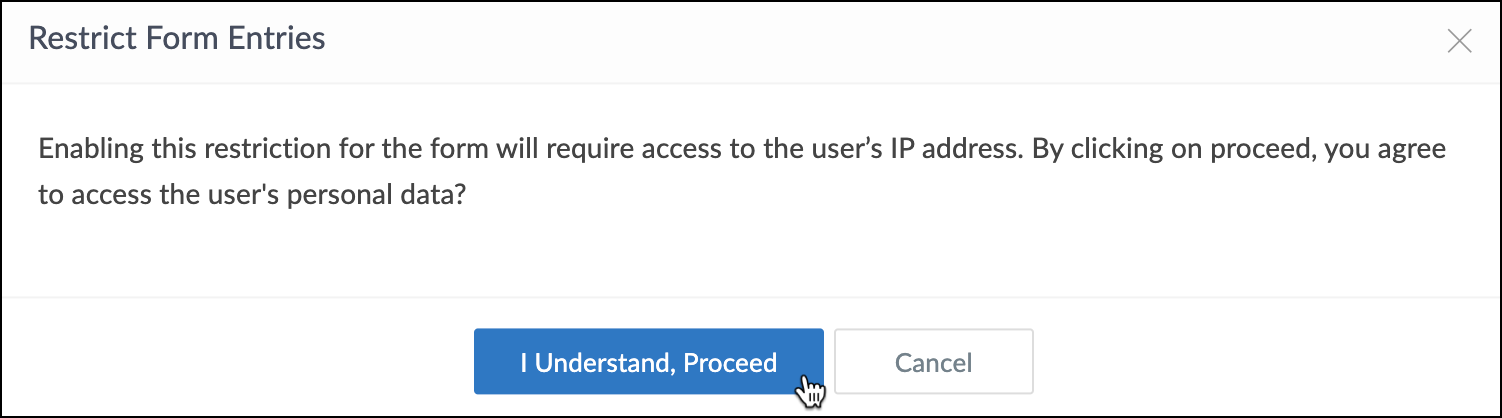Click the second line of the warning message
The image size is (1502, 418).
click(252, 196)
